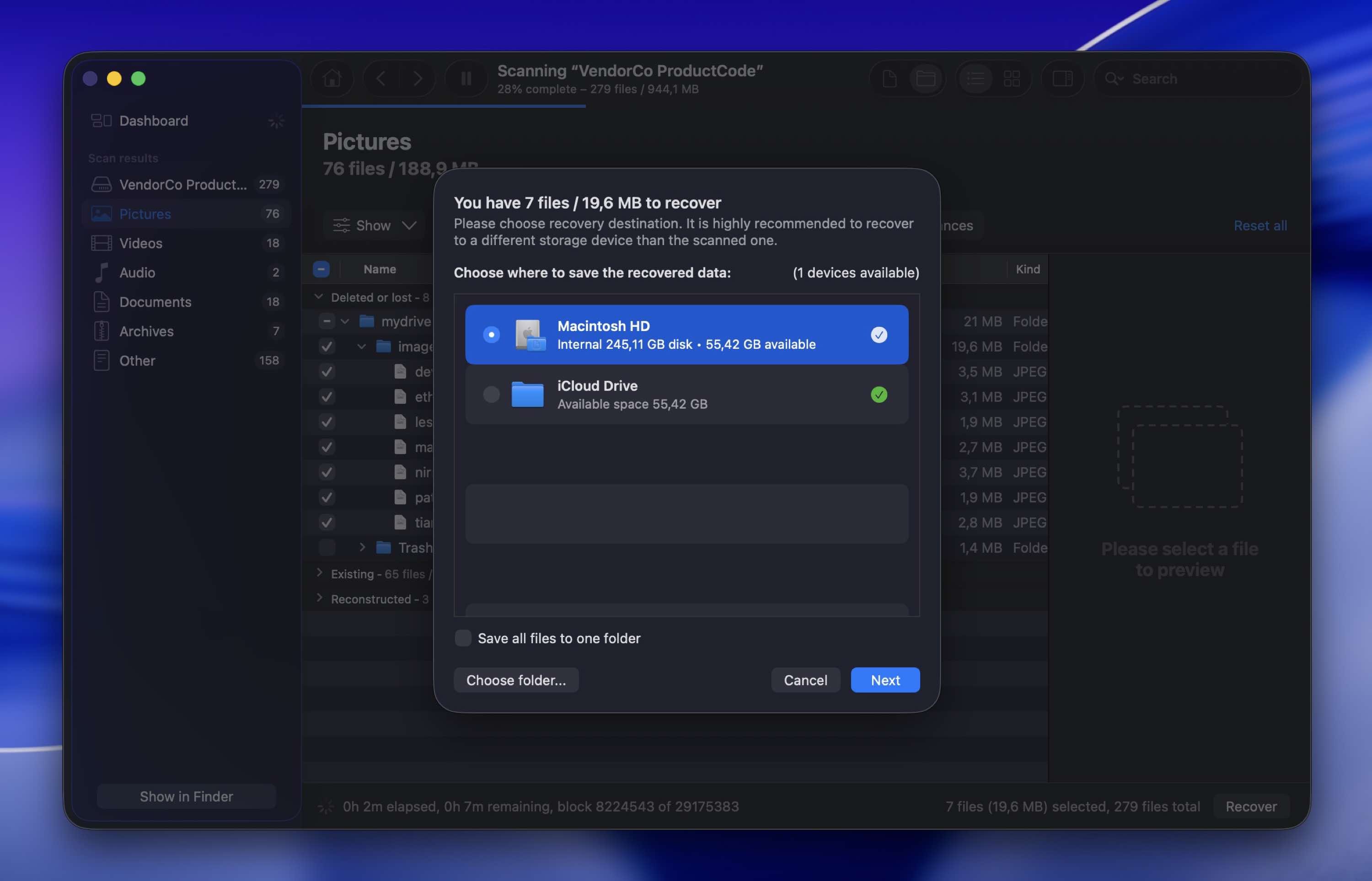This screenshot has height=881, width=1372.
Task: Check the Trash folder checkbox
Action: [x=327, y=547]
